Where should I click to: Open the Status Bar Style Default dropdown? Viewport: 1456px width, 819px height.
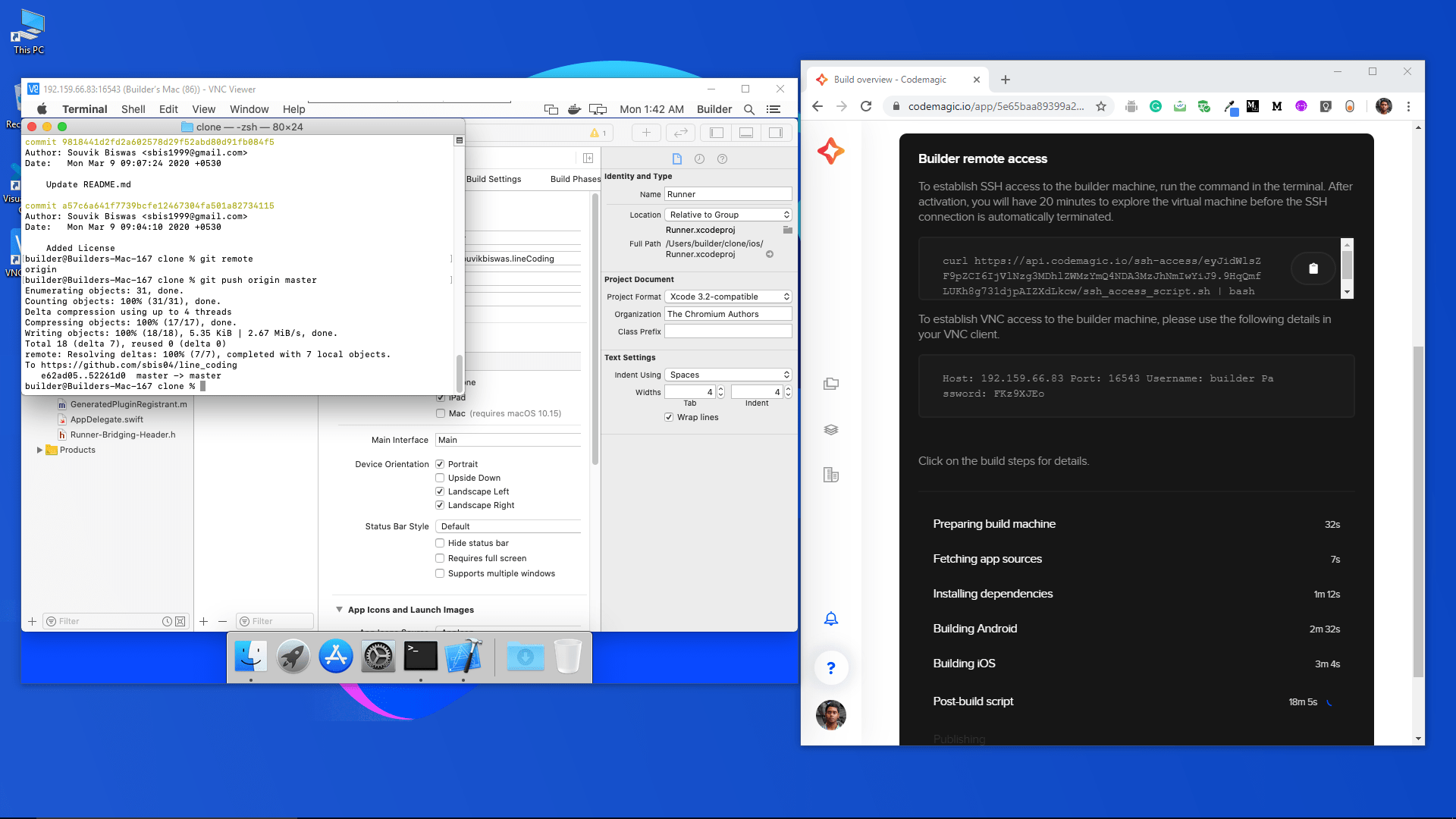(x=508, y=526)
